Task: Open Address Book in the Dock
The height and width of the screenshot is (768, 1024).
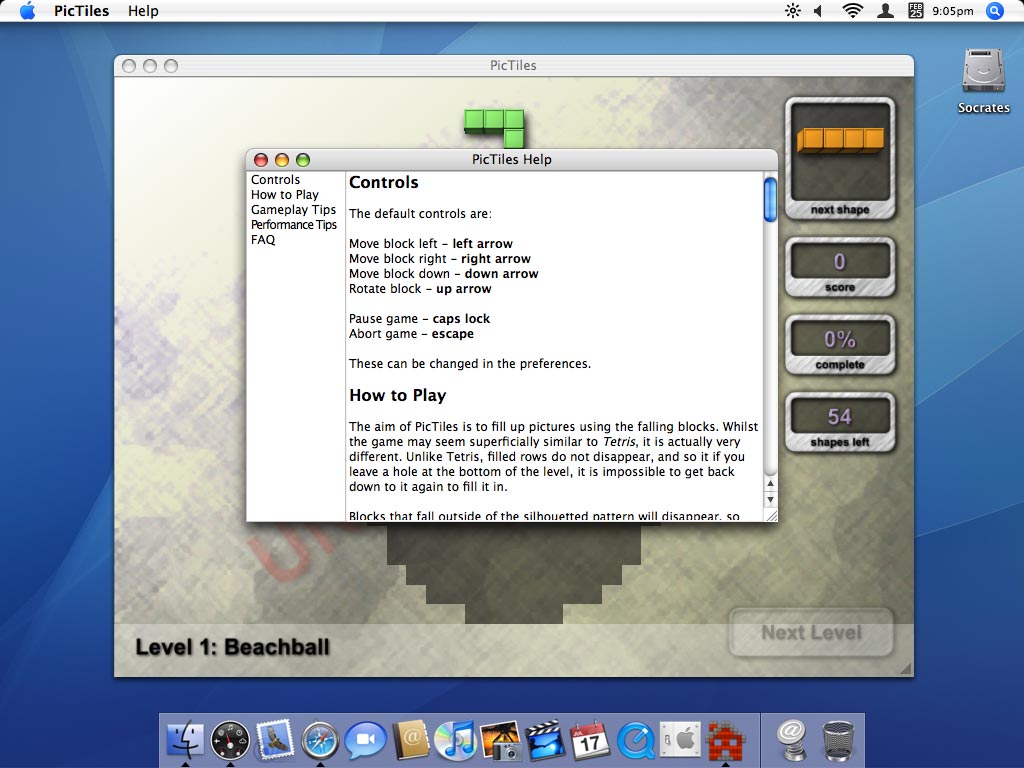Action: click(410, 740)
